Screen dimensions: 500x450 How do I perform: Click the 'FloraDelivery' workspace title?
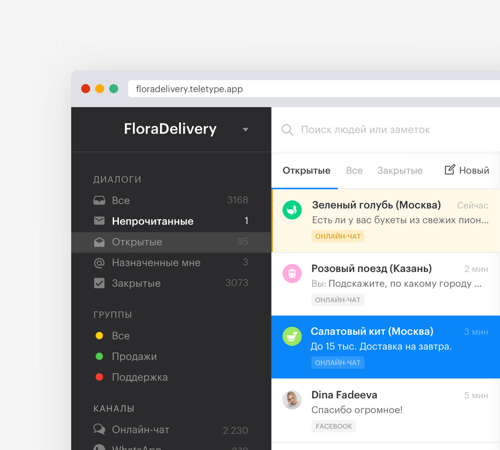[x=170, y=129]
